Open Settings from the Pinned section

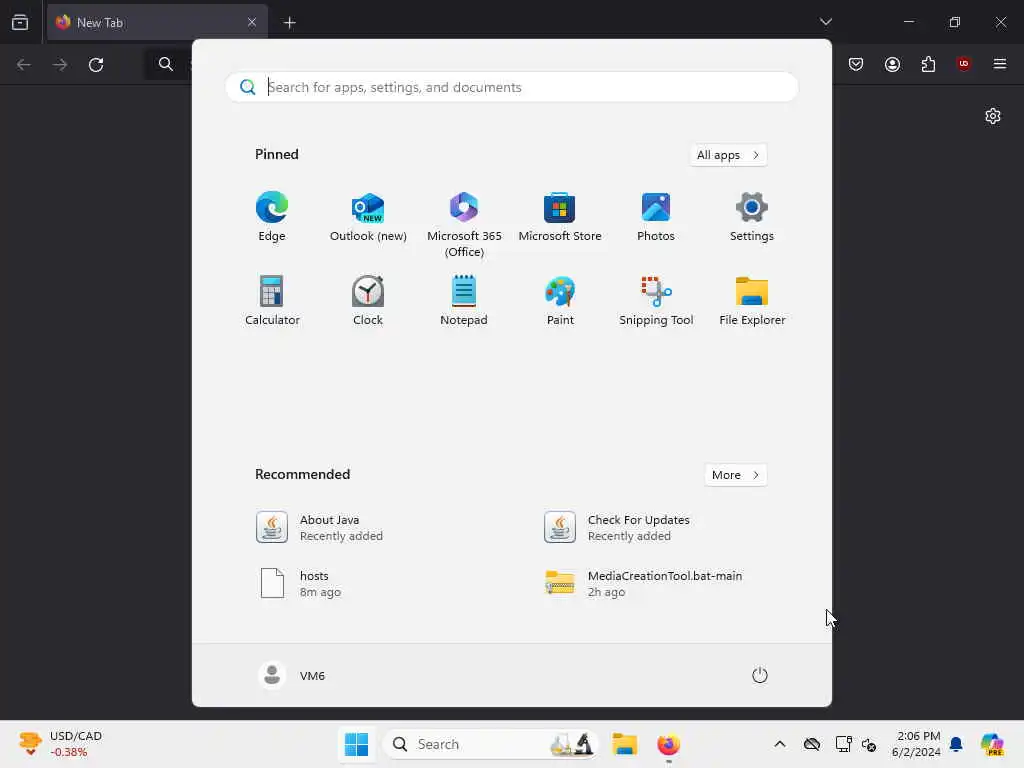752,217
